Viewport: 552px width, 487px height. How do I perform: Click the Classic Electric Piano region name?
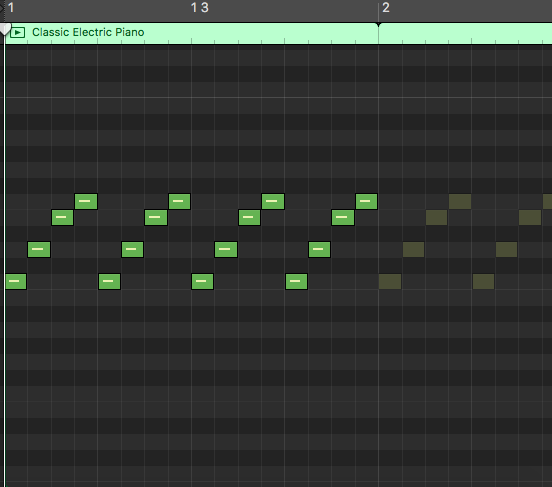tap(88, 32)
